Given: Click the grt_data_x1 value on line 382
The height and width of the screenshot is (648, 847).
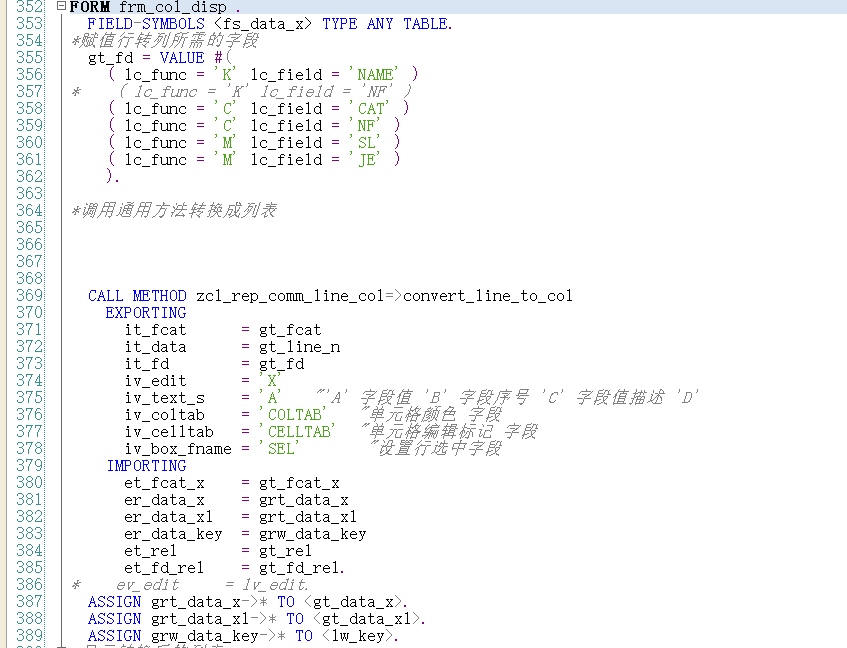Looking at the screenshot, I should [x=308, y=517].
